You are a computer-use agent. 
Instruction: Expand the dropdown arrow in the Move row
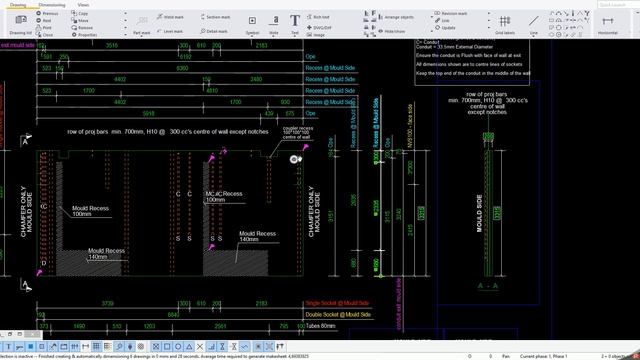click(125, 20)
